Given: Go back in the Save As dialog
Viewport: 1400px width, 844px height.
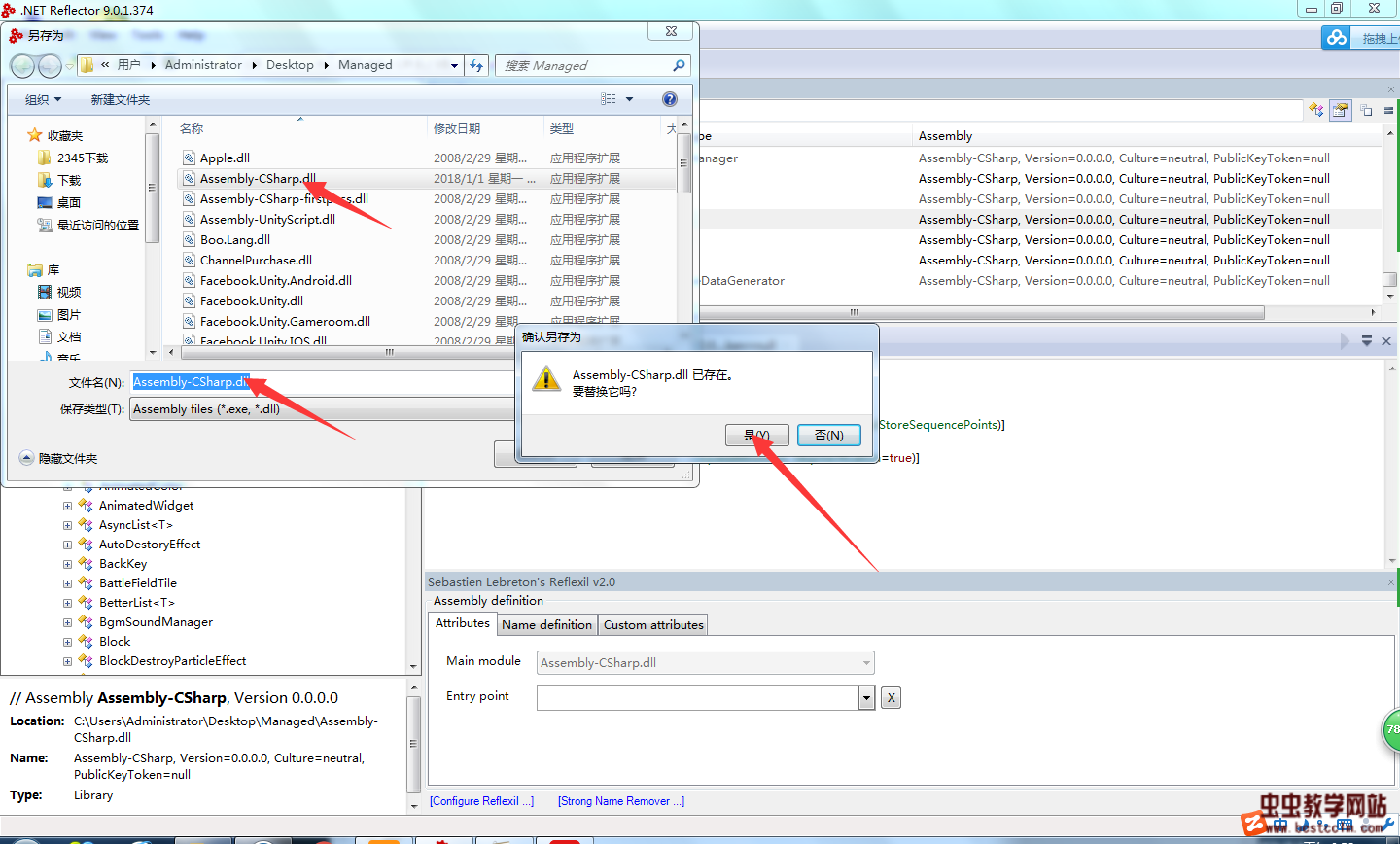Looking at the screenshot, I should pyautogui.click(x=22, y=65).
